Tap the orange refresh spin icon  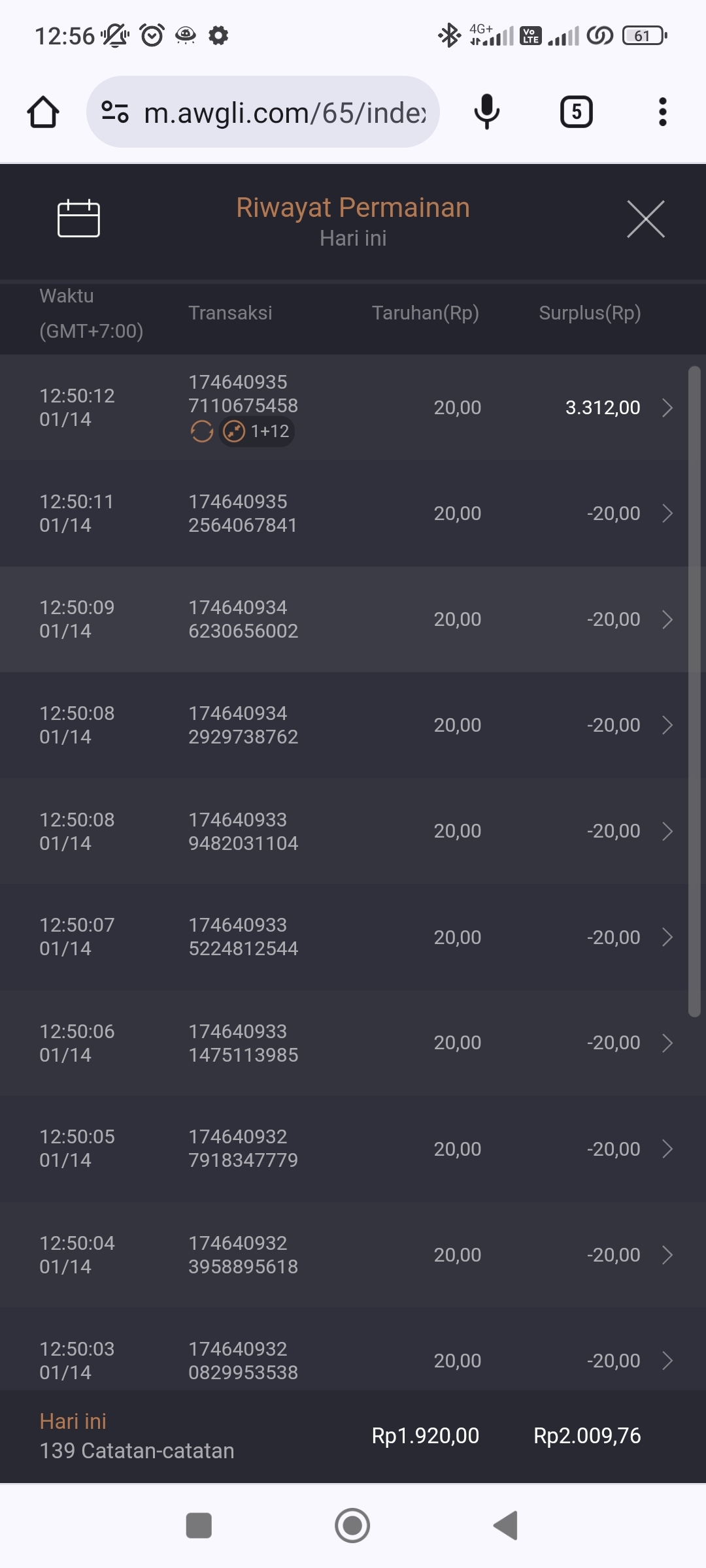(202, 431)
